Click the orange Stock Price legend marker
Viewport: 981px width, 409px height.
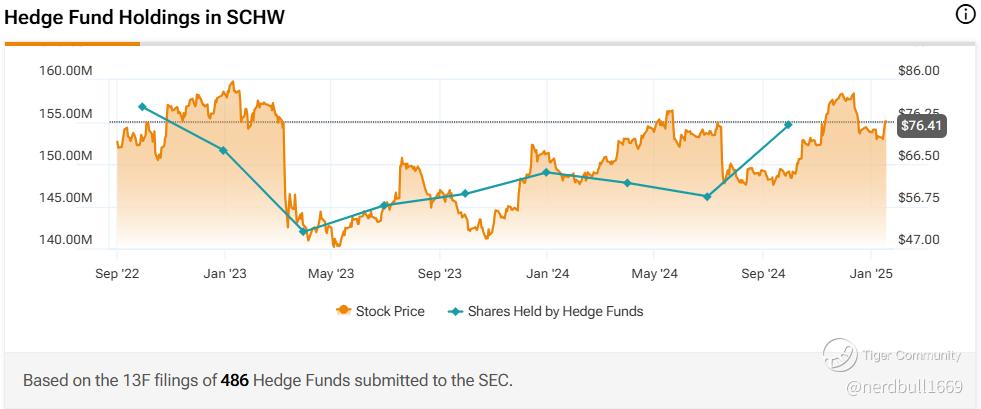pos(344,311)
